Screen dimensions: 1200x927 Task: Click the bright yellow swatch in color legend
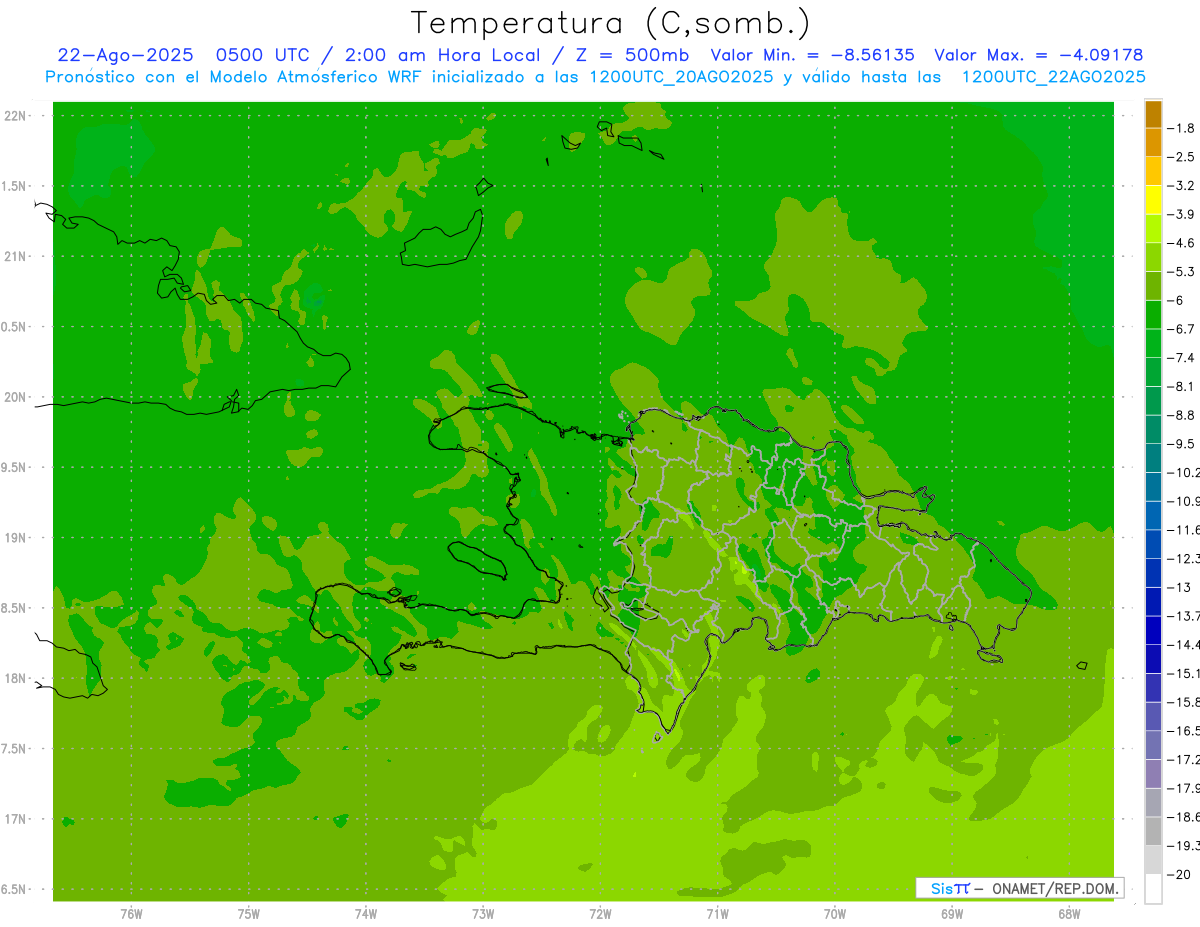tap(1153, 200)
